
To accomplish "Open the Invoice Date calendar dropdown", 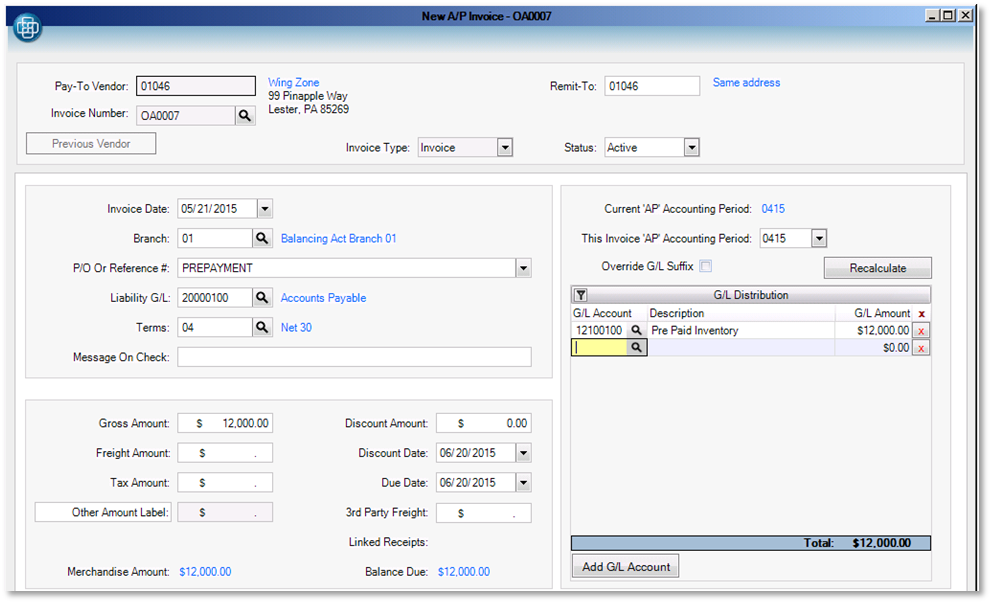I will [263, 208].
